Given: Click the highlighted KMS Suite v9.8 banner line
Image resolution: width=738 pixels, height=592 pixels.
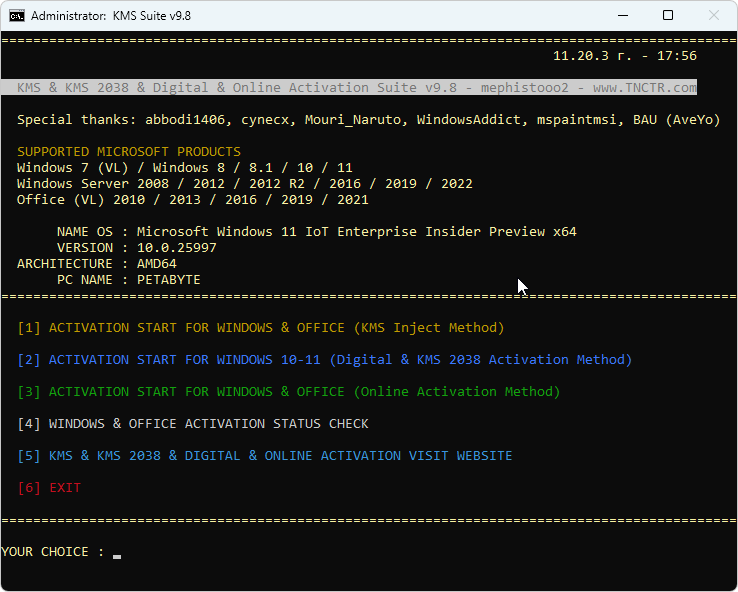Looking at the screenshot, I should (x=349, y=88).
